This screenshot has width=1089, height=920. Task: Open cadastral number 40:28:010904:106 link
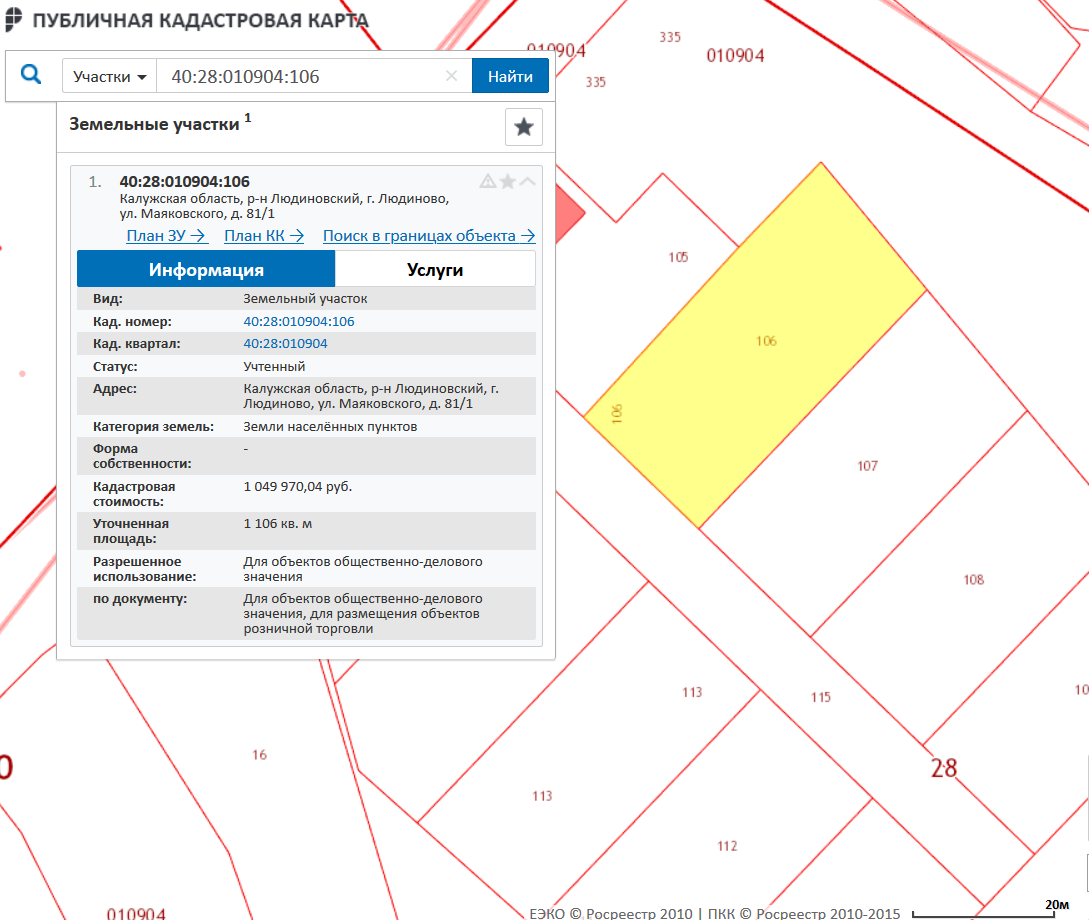299,322
